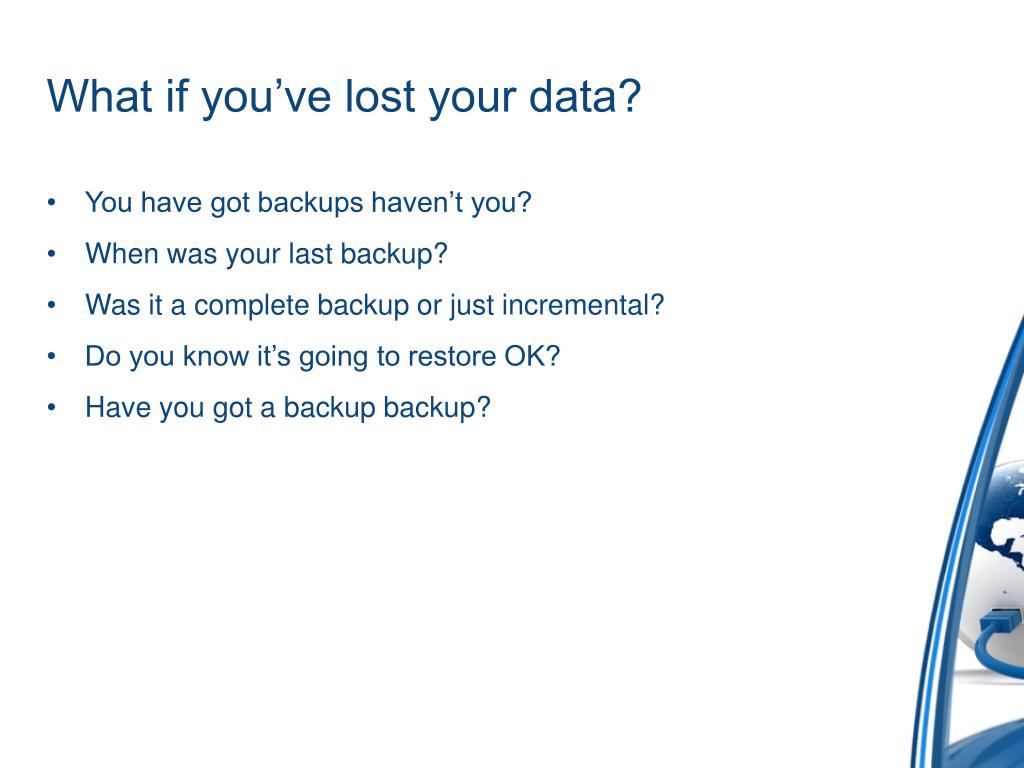Click the word 'incremental' in third bullet
Screen dimensions: 1024x768
pyautogui.click(x=575, y=305)
